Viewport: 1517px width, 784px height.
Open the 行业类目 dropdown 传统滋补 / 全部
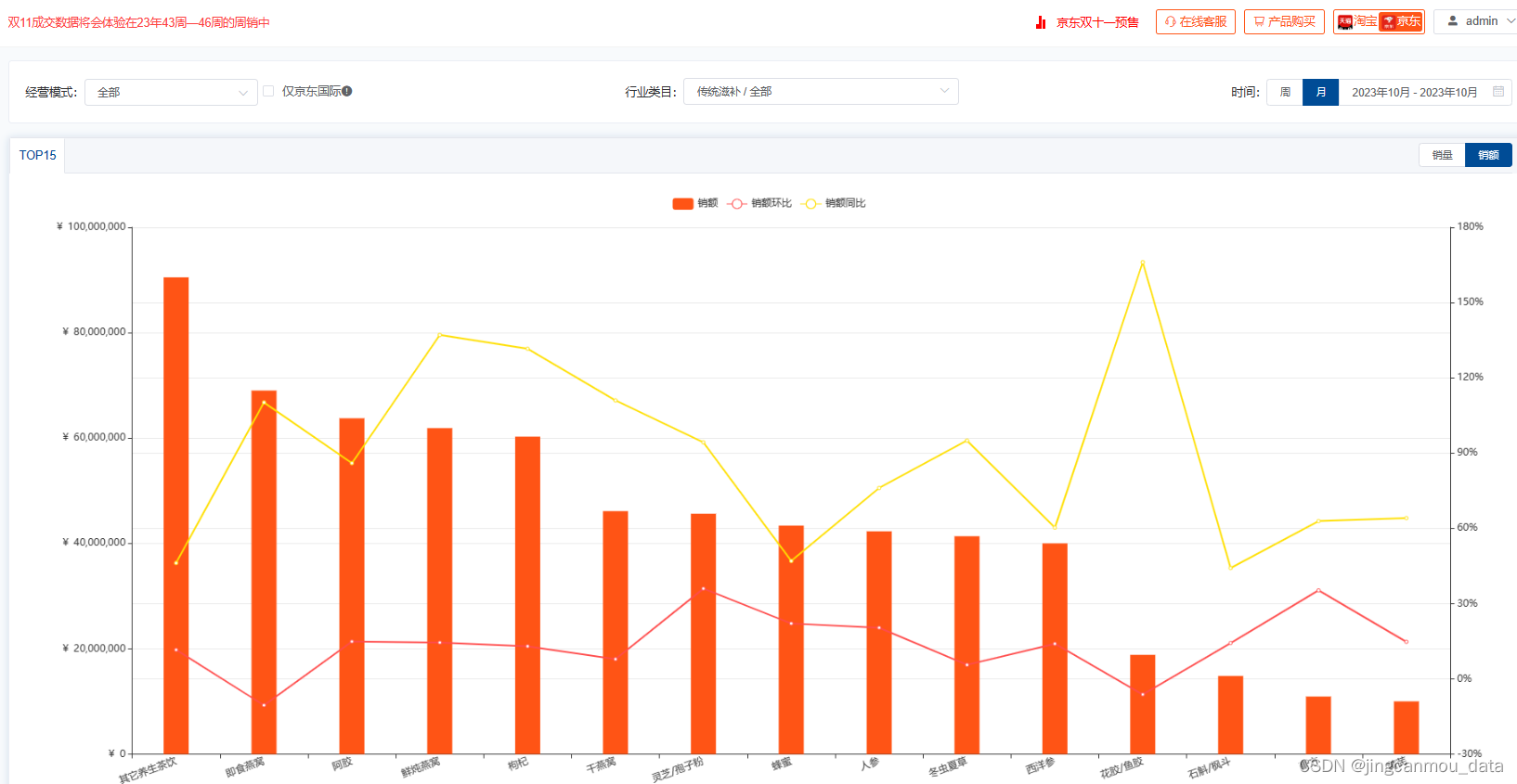pyautogui.click(x=821, y=91)
